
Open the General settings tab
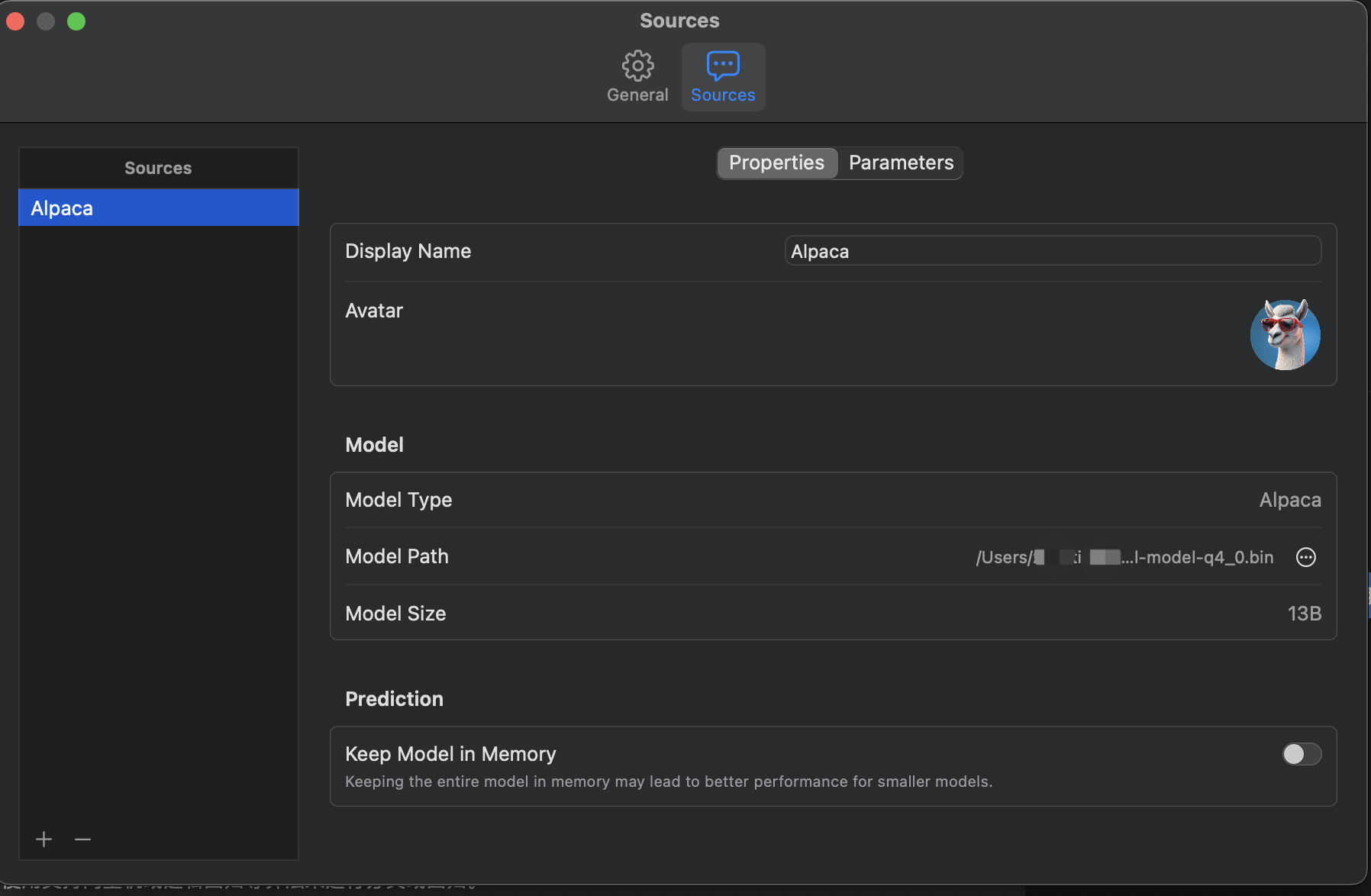[637, 77]
